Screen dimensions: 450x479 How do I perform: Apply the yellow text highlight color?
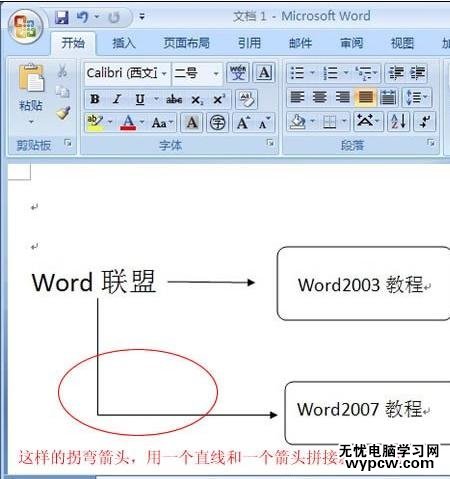(95, 122)
